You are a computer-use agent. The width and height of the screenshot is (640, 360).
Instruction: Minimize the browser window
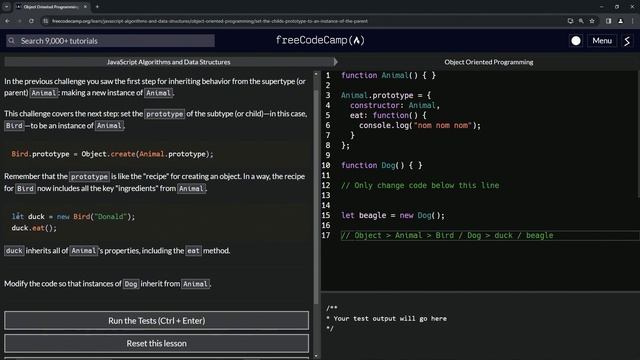[602, 7]
